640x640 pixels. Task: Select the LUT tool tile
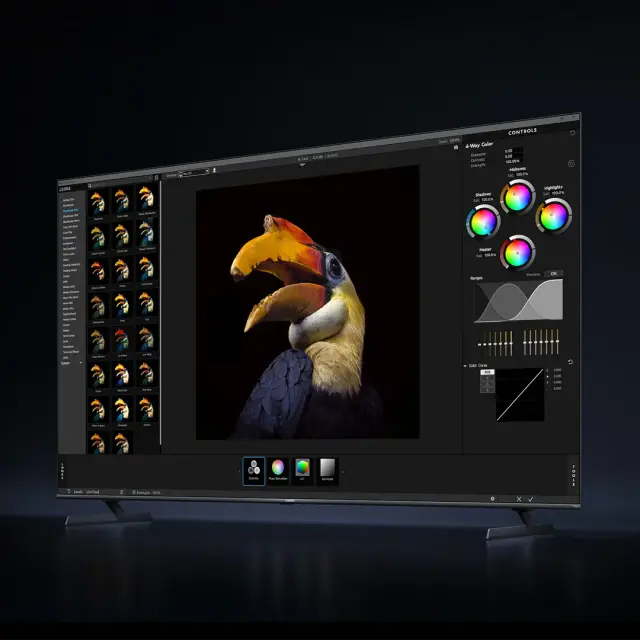click(x=302, y=469)
